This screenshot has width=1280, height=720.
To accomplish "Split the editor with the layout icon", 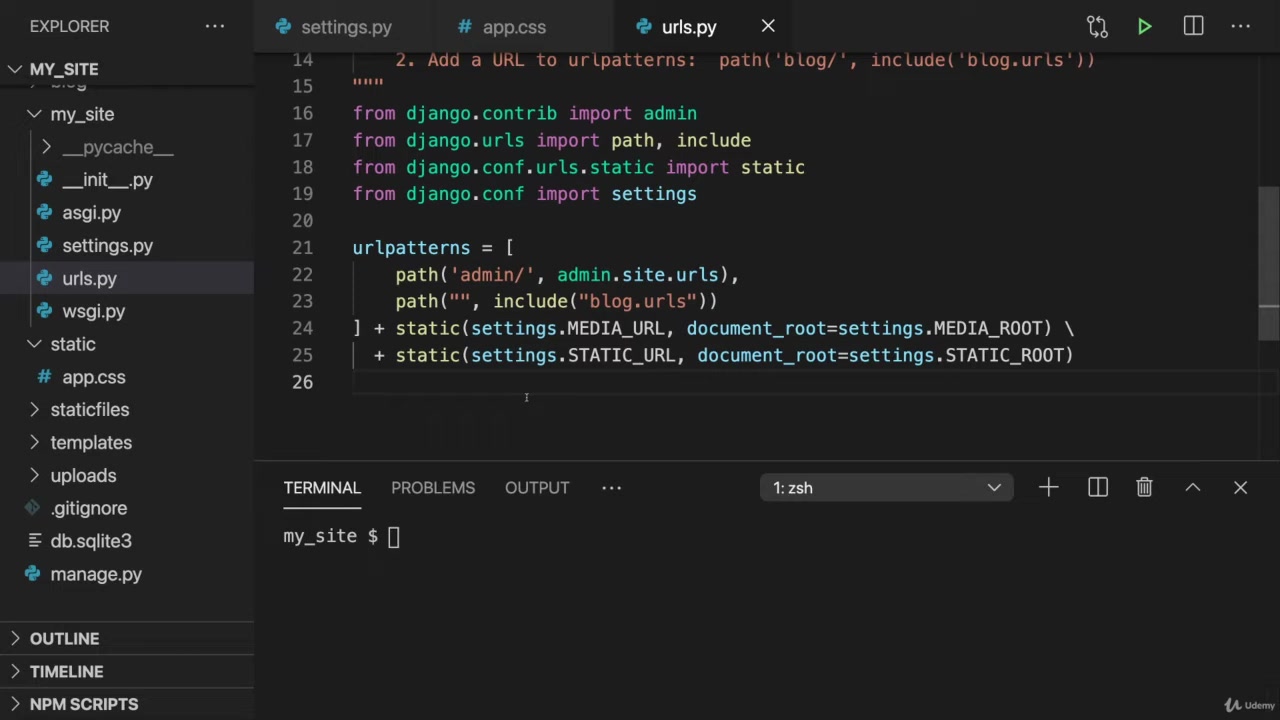I will [x=1193, y=27].
